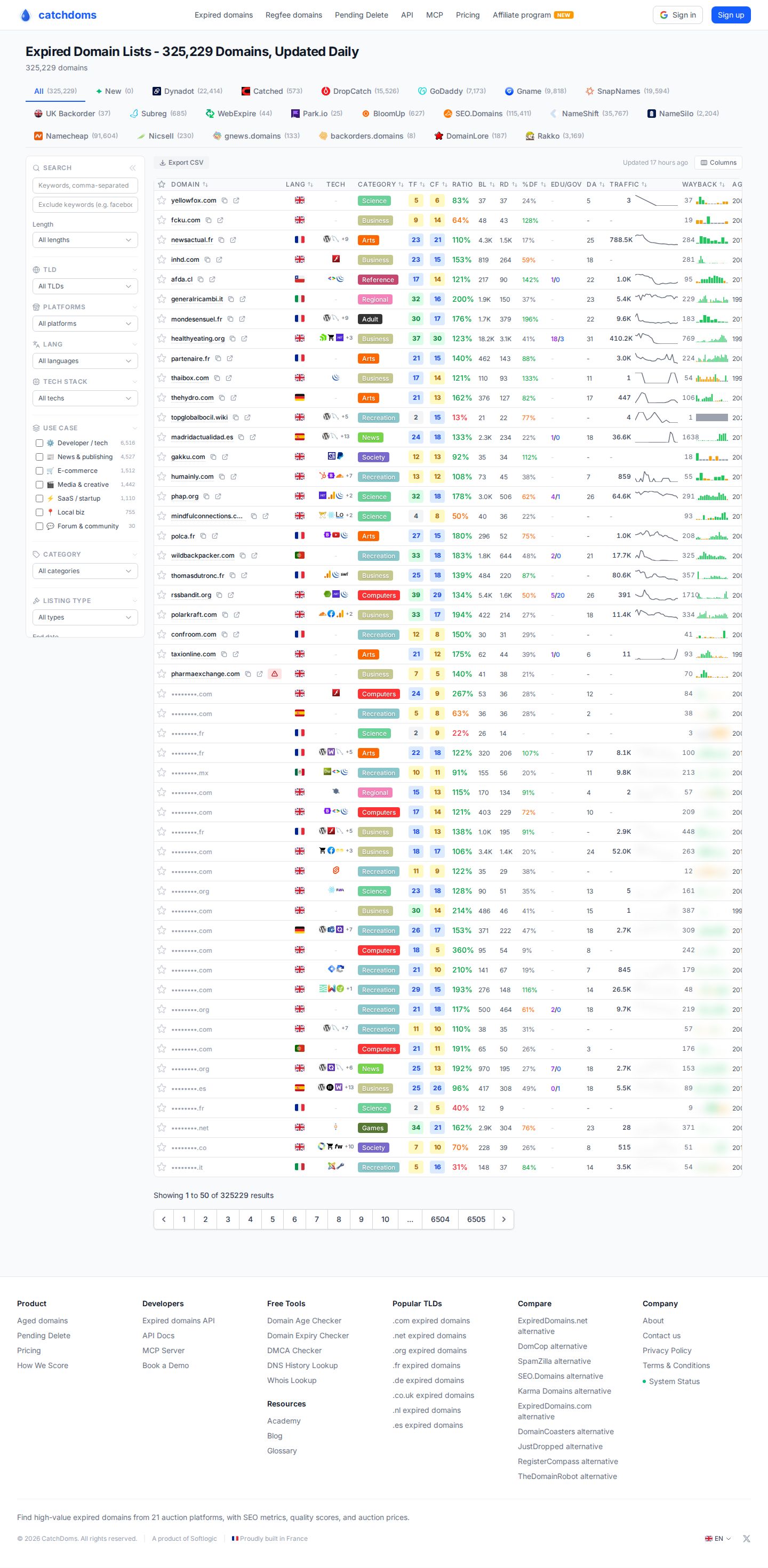Click Sign in with Google
Screen dimensions: 768x1568
(677, 15)
